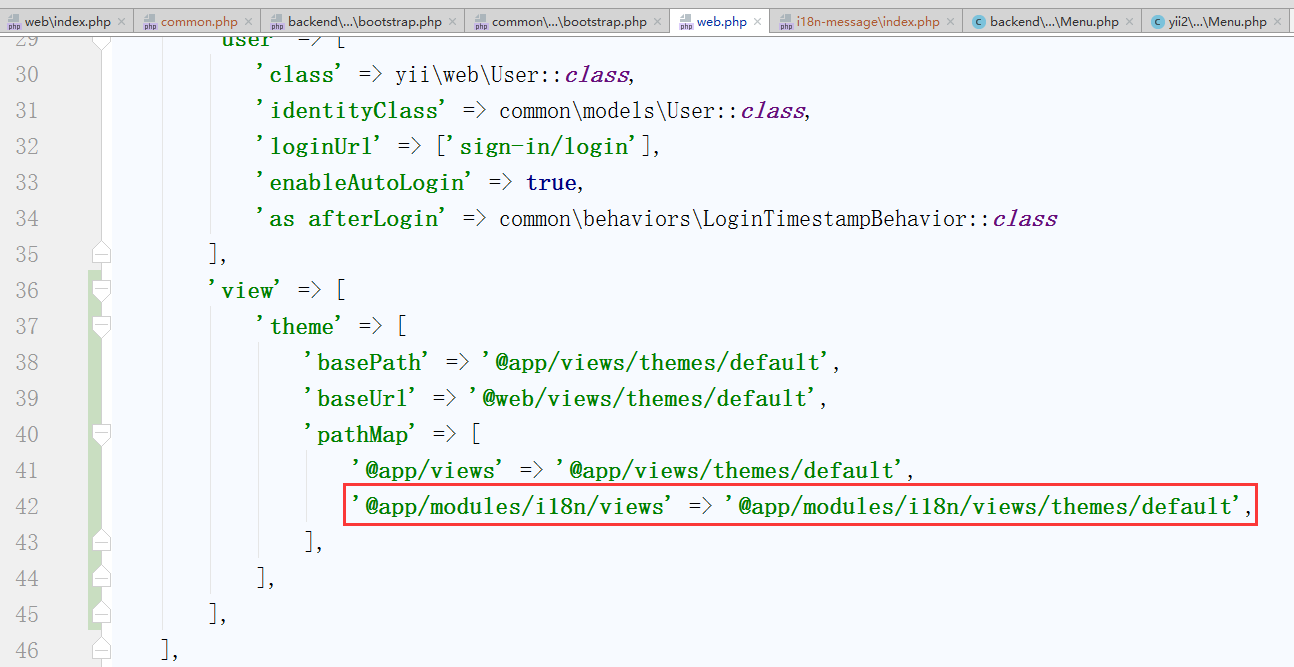Image resolution: width=1294 pixels, height=667 pixels.
Task: Click line number 42 in the gutter
Action: click(27, 506)
